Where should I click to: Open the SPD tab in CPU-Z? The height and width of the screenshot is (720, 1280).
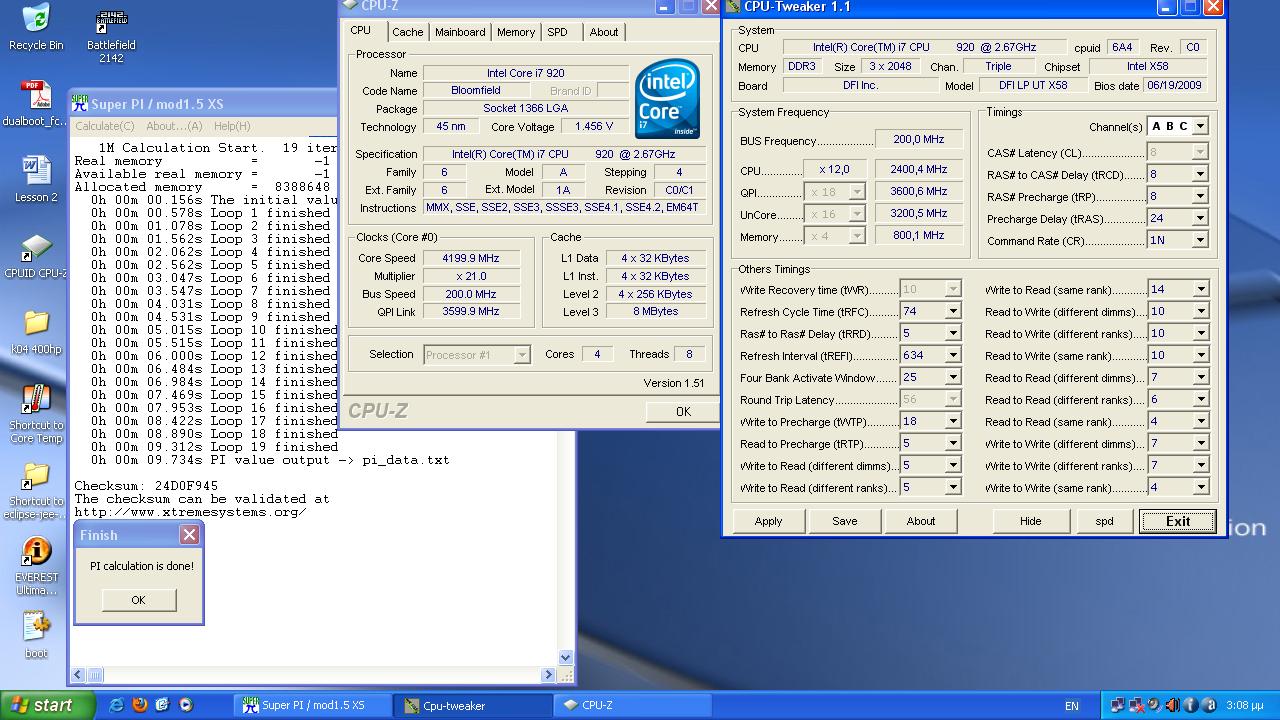pos(557,32)
